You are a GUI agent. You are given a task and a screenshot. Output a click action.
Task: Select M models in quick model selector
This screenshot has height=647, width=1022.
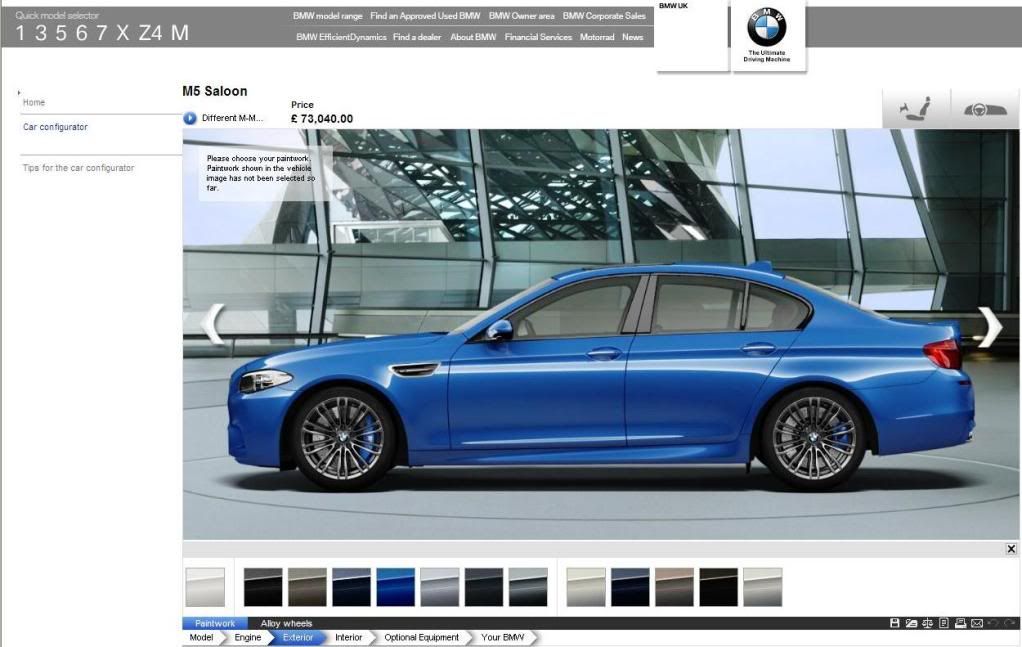pyautogui.click(x=180, y=33)
